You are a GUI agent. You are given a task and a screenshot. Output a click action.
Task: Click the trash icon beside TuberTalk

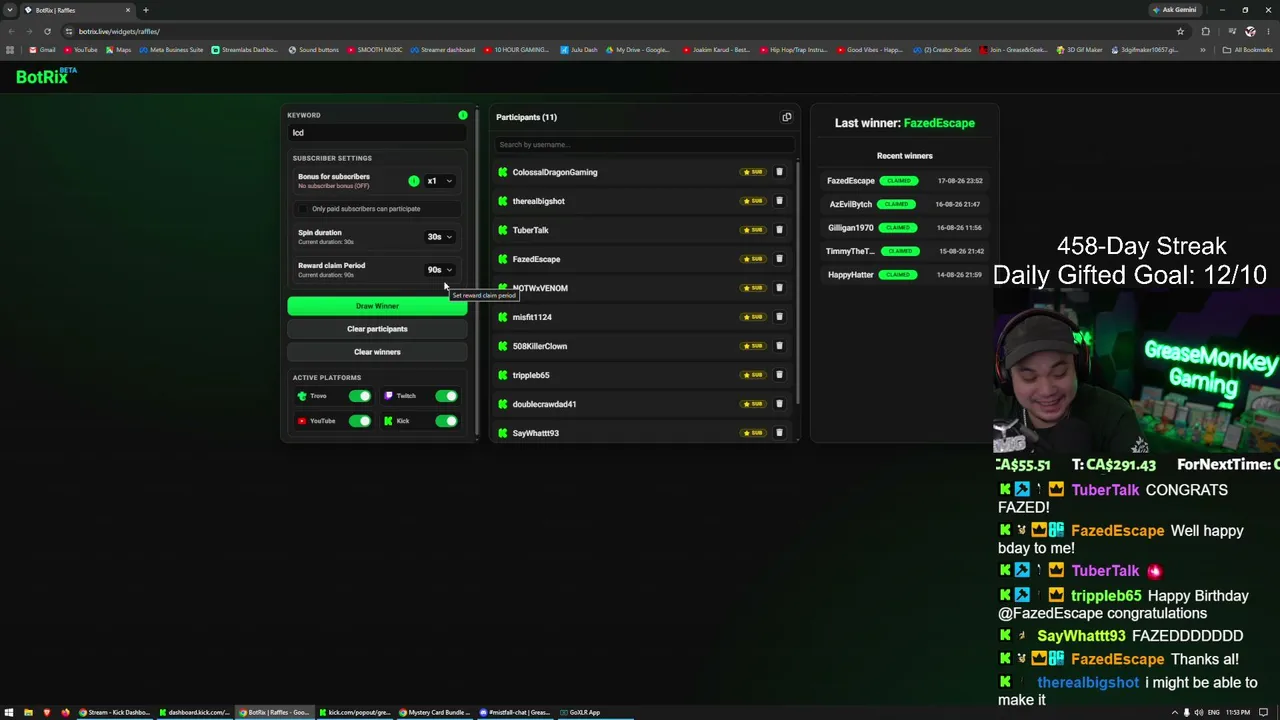click(779, 230)
